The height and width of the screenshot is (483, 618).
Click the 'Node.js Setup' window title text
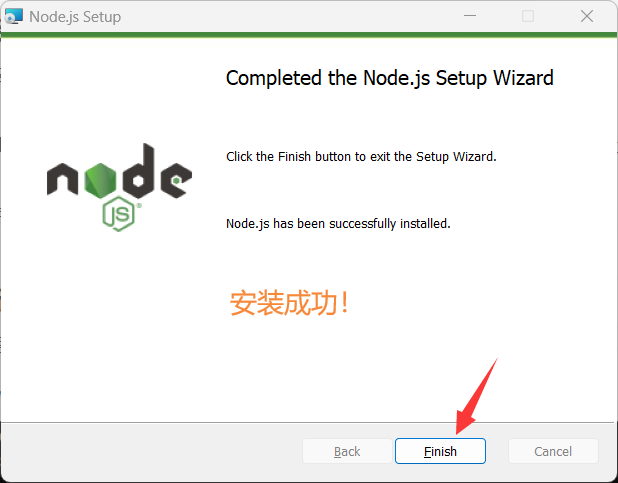pos(75,17)
